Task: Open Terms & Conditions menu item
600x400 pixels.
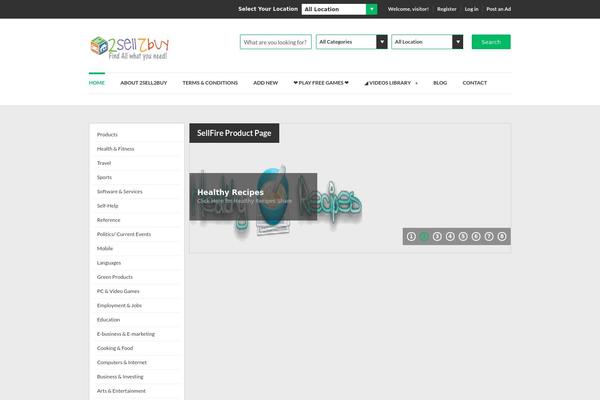Action: tap(210, 83)
